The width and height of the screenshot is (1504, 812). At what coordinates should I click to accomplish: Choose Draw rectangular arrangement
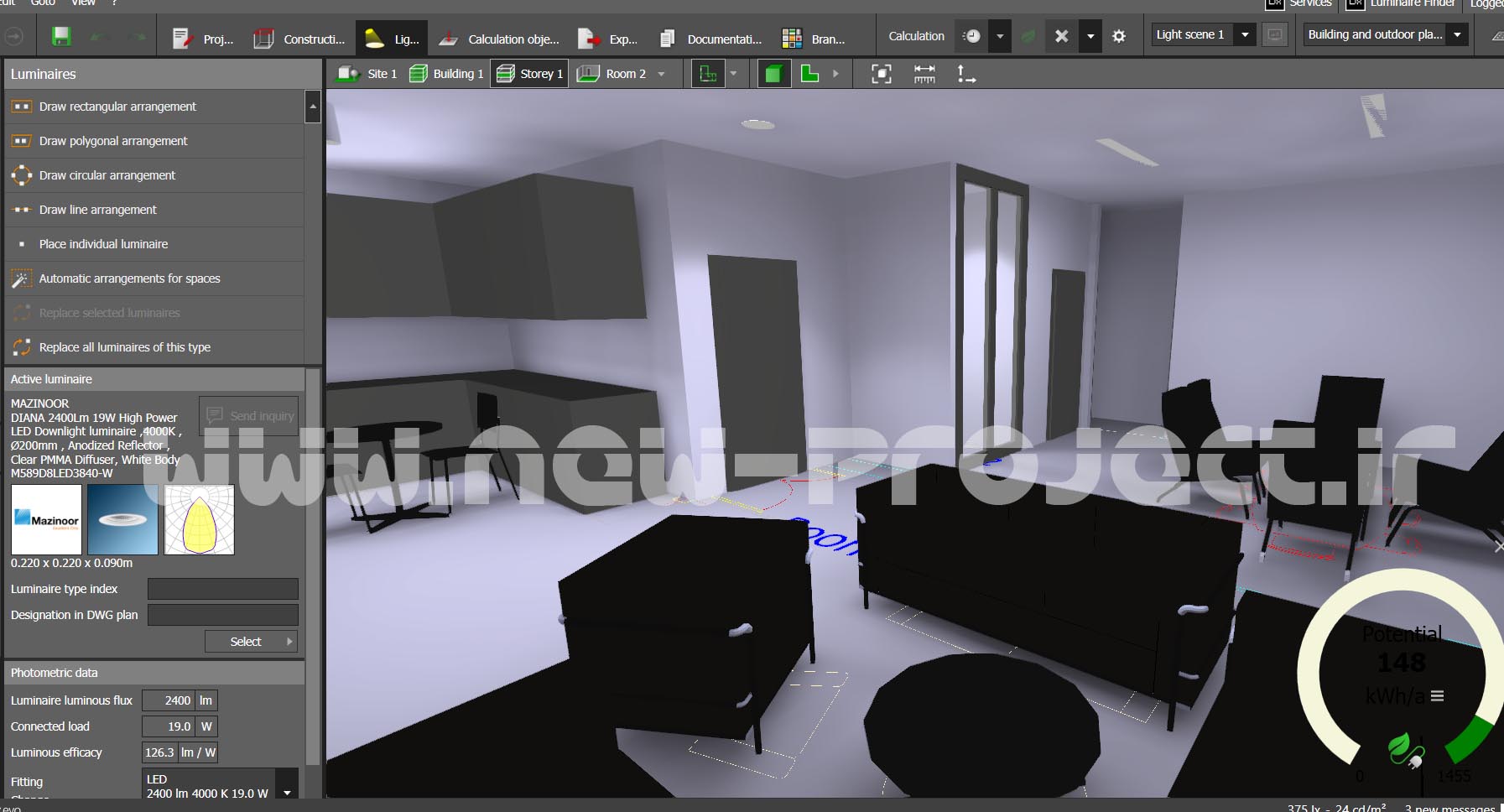click(154, 107)
